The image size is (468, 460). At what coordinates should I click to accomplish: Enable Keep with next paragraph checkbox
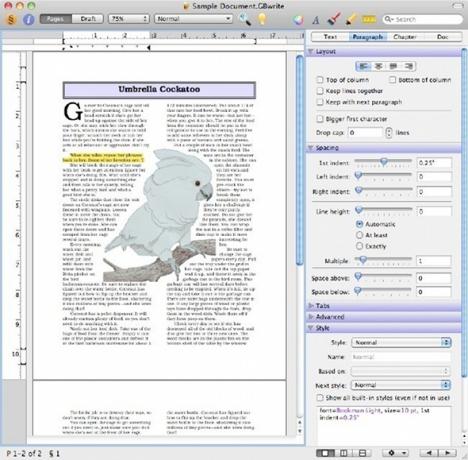click(320, 102)
